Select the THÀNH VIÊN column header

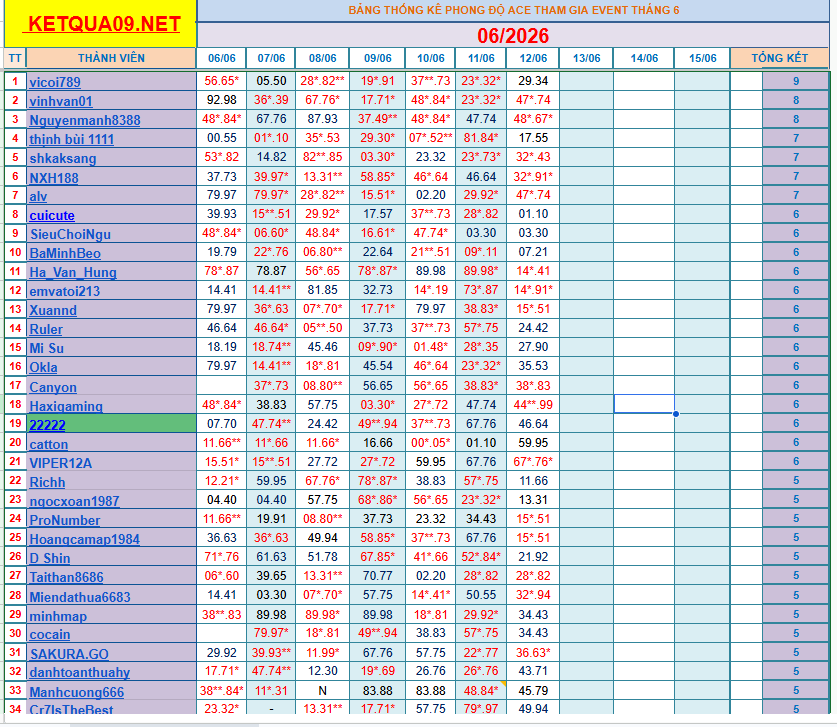(x=111, y=58)
